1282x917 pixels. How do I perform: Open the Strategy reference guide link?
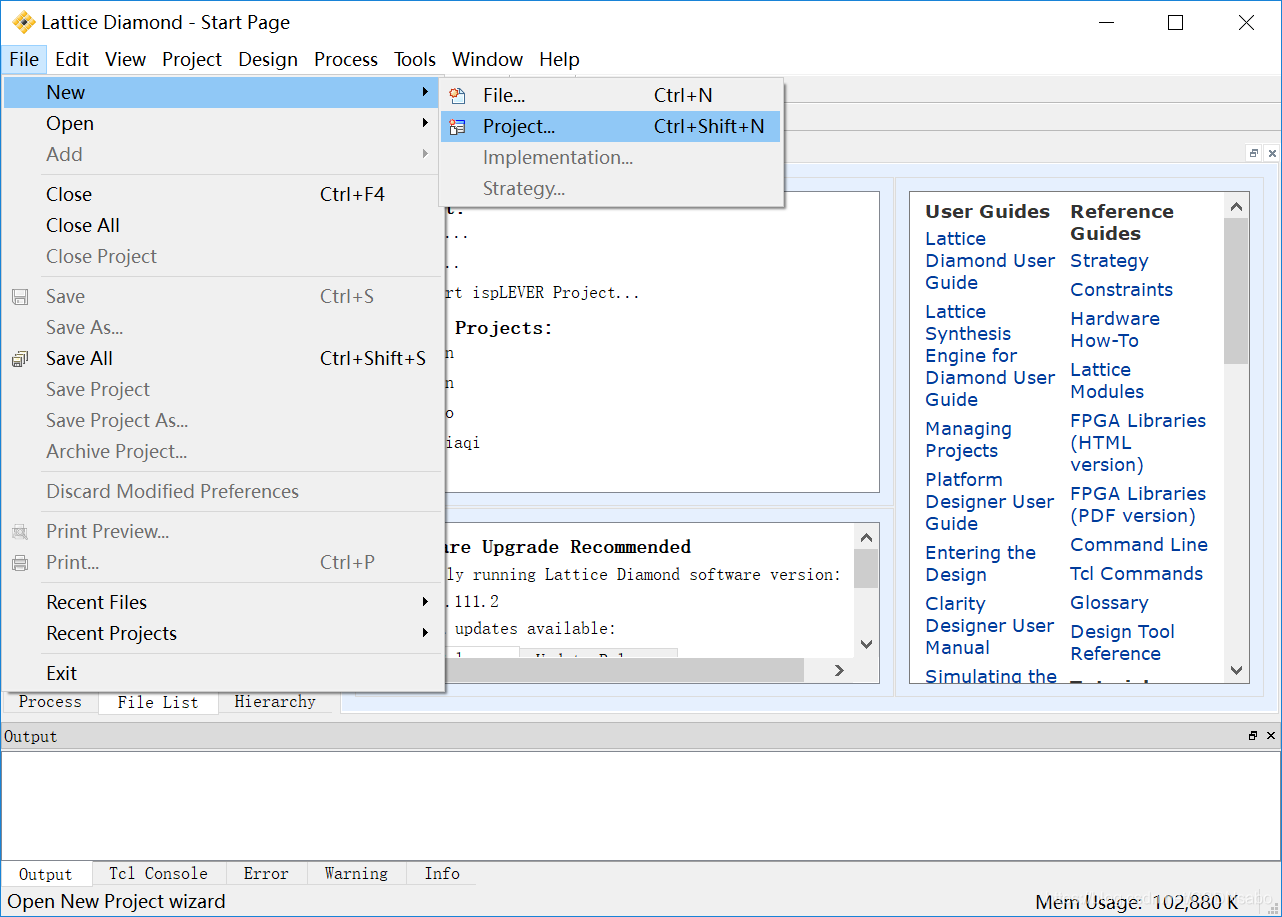click(1109, 261)
